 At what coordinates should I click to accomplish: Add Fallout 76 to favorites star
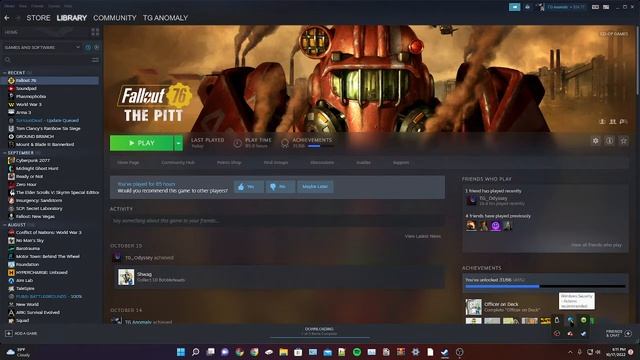623,141
